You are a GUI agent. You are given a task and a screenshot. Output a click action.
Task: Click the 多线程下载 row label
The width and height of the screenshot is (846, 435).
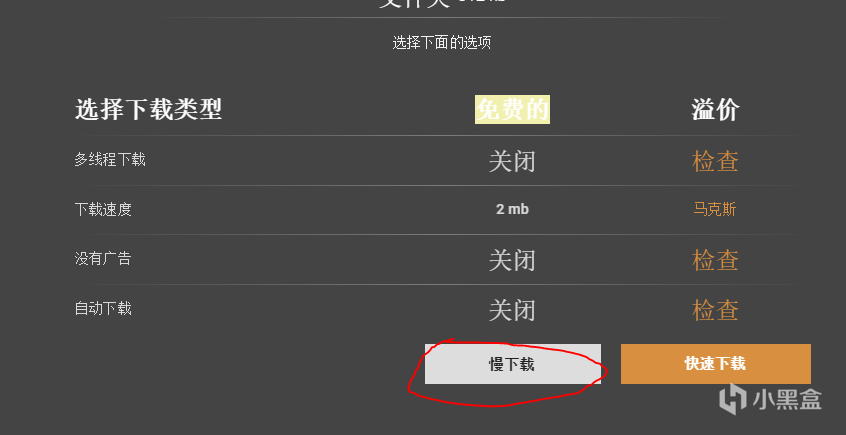(110, 160)
